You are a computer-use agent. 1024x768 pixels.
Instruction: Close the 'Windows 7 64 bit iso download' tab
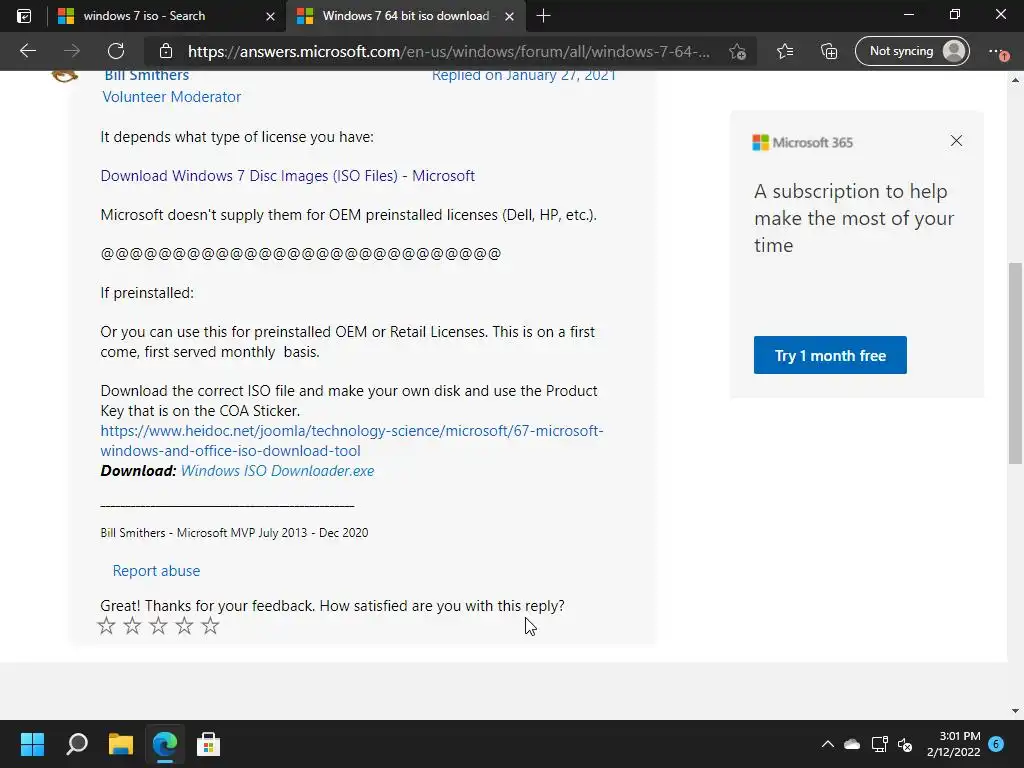click(509, 16)
